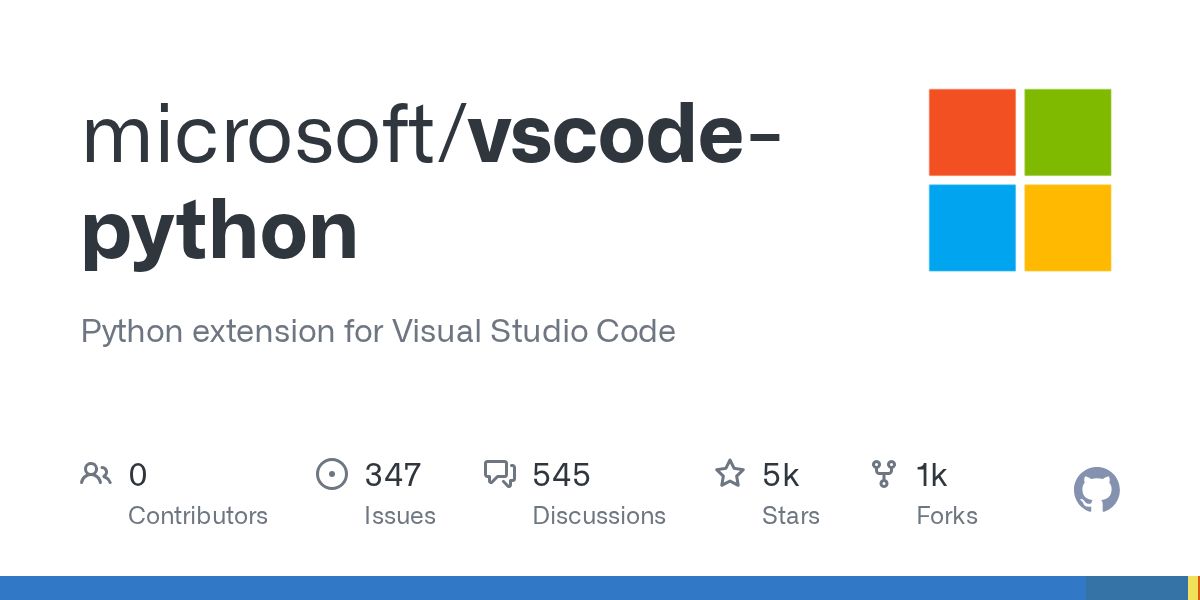The width and height of the screenshot is (1200, 600).
Task: Click the GitHub Octocat logo
Action: coord(1096,490)
